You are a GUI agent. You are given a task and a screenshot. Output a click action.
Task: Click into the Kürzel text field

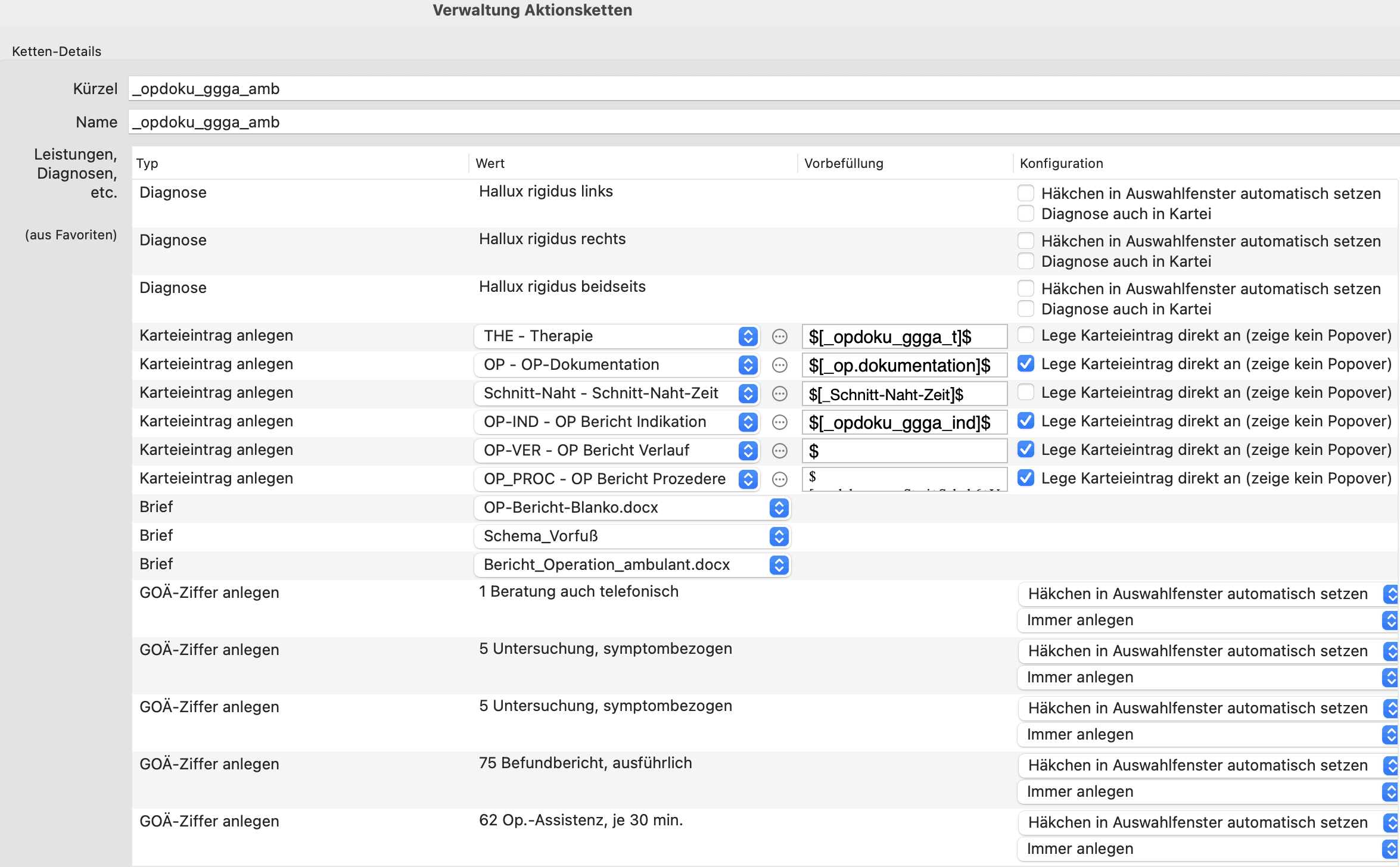click(x=764, y=89)
